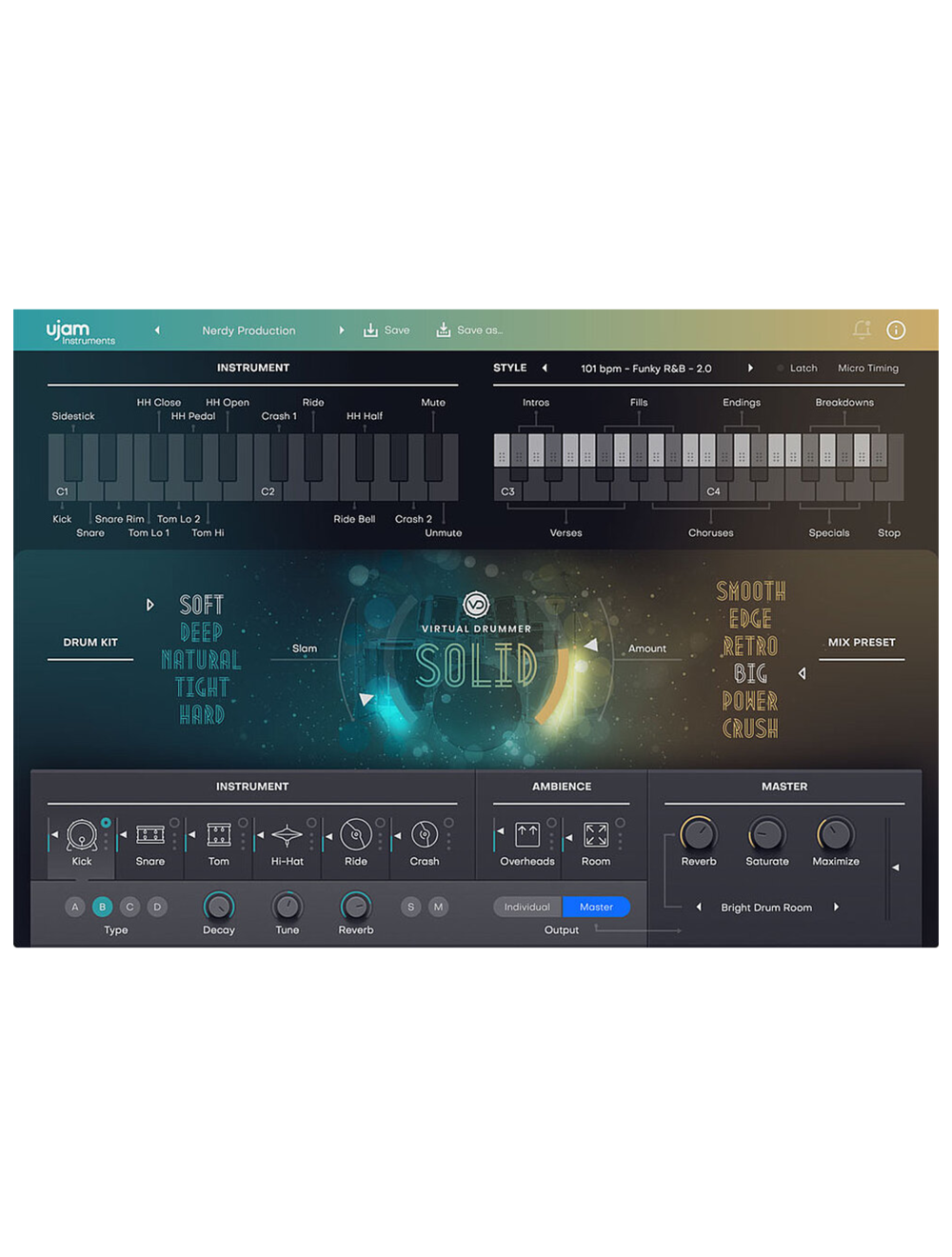Browse next style with the Style arrow
This screenshot has height=1257, width=952.
point(751,368)
